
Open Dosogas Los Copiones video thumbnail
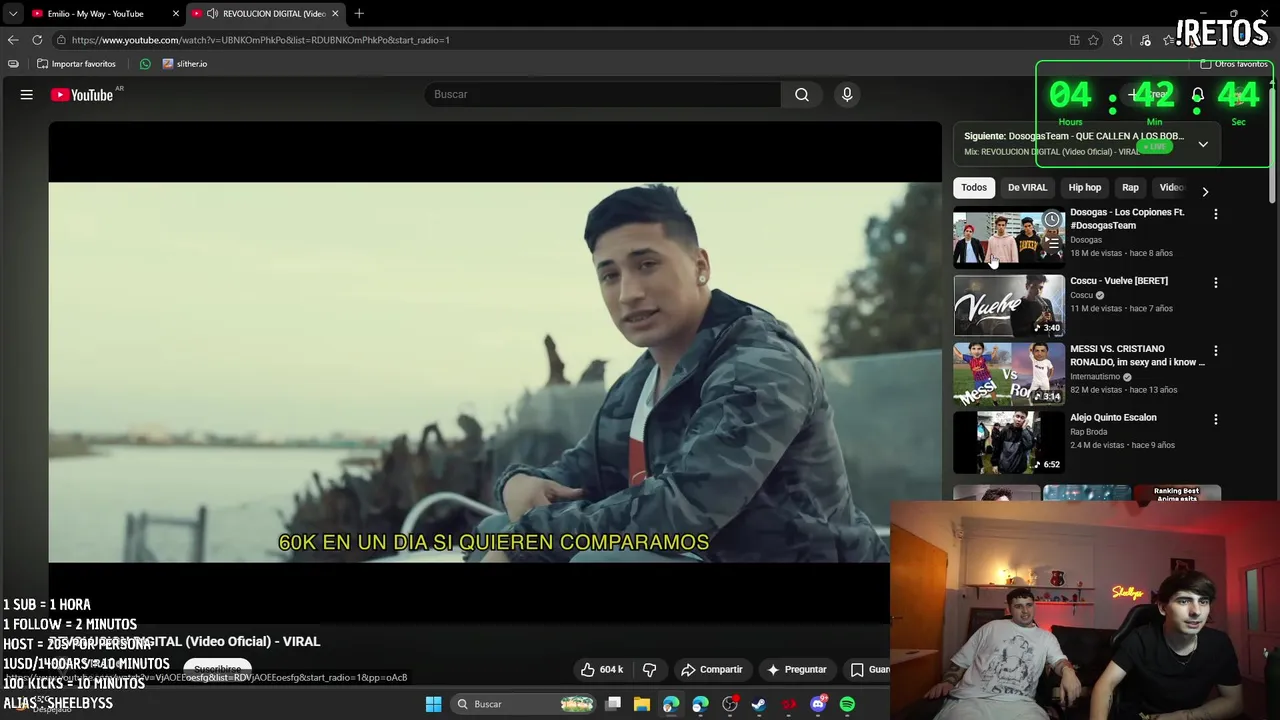1009,237
